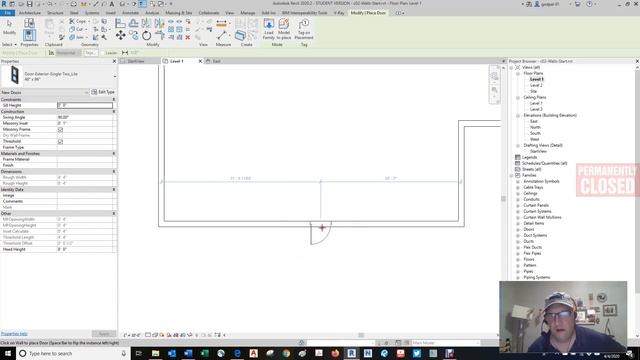Collapse Floor Plans tree node

point(518,73)
